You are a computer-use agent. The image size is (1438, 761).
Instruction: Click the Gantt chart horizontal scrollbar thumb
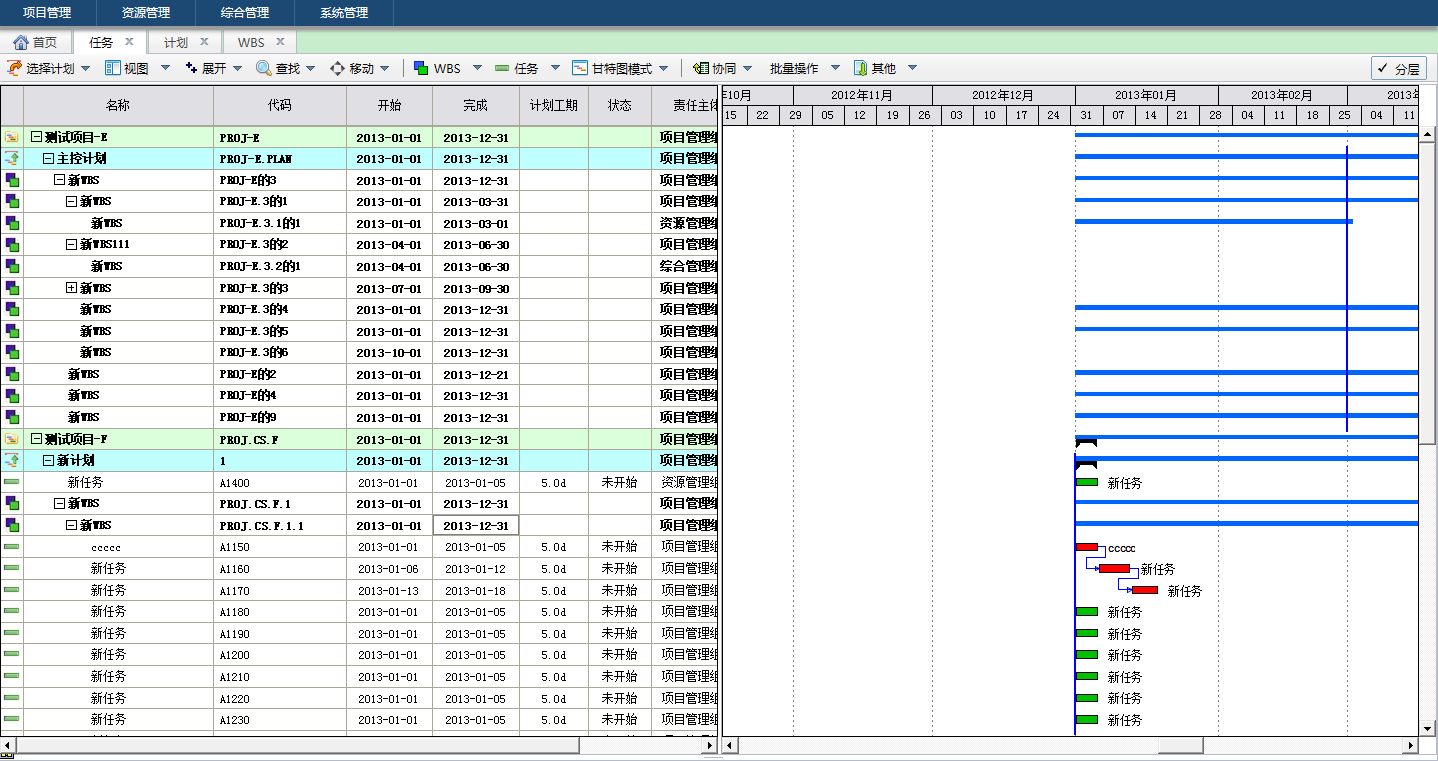point(1180,745)
